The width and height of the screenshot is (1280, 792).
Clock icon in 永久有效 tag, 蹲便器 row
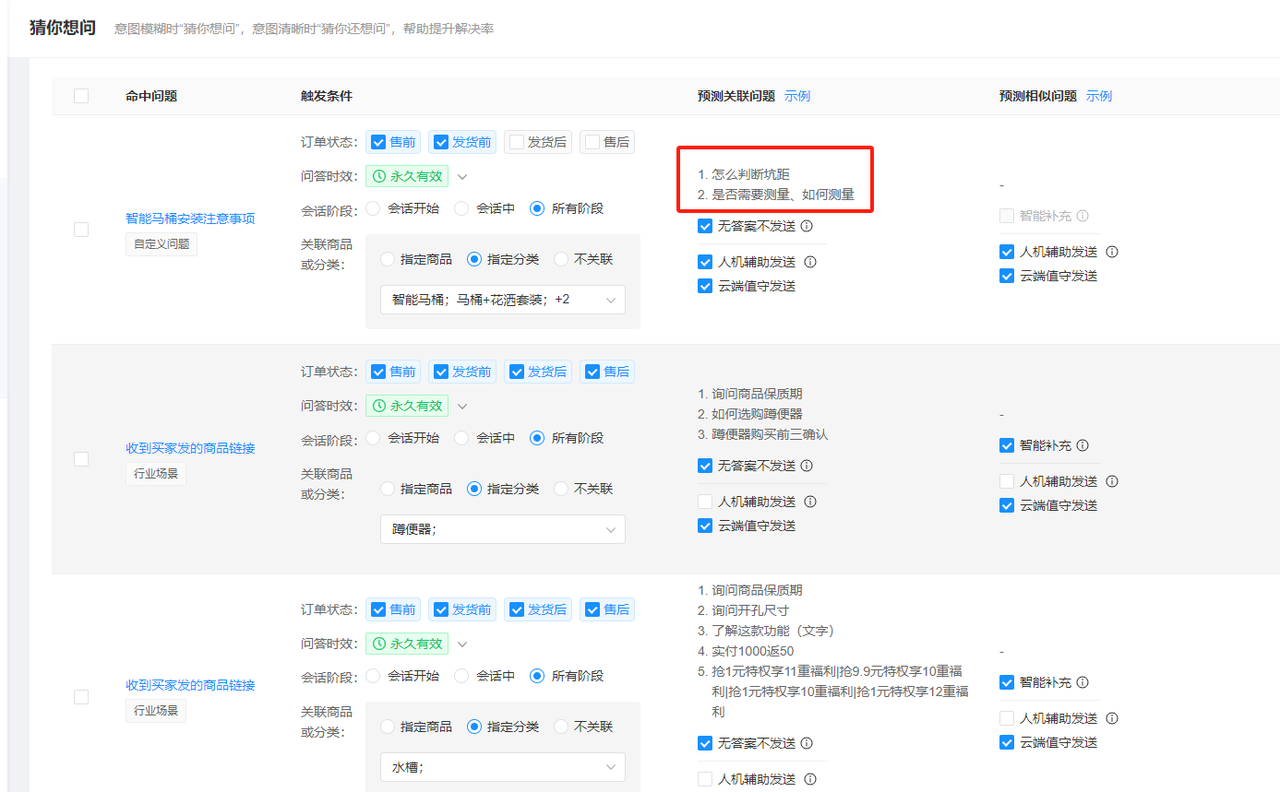(379, 406)
